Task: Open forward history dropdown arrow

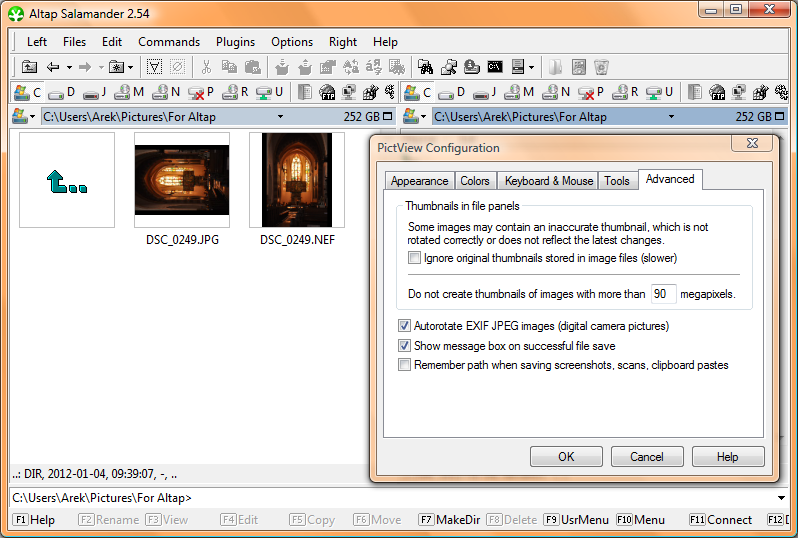Action: point(101,67)
